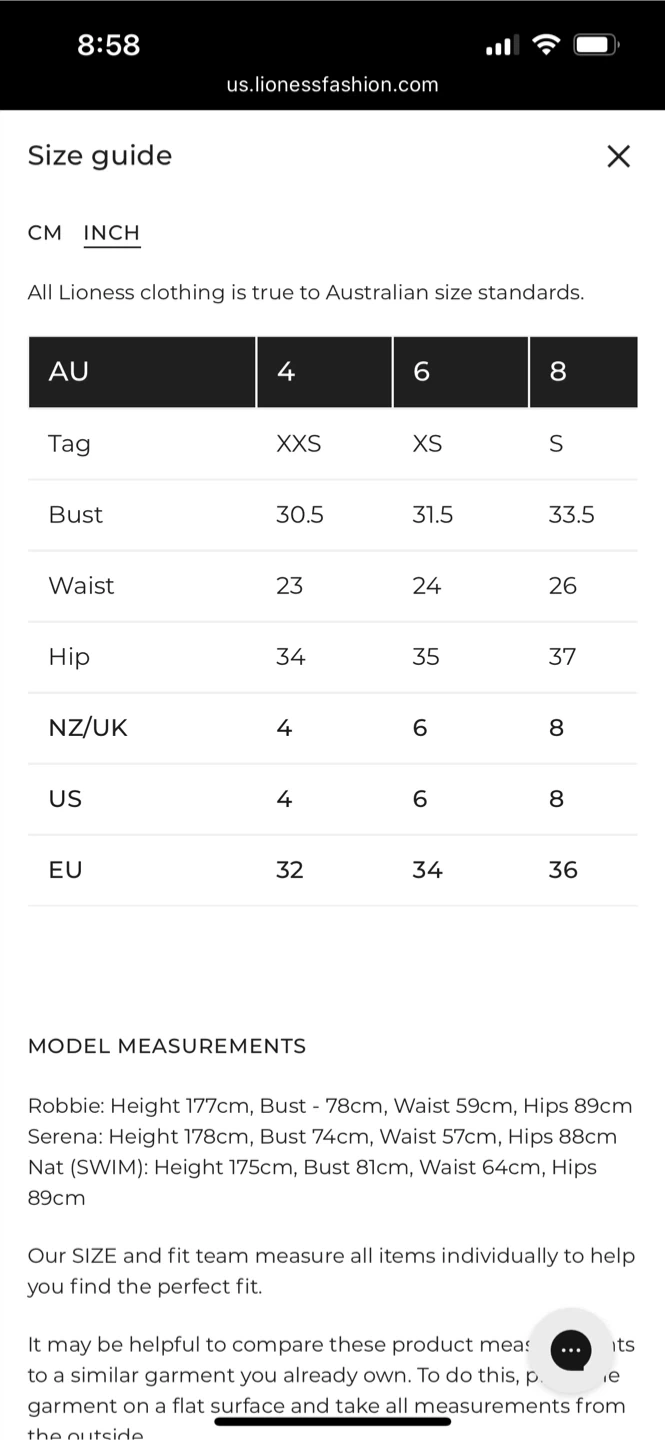Tap the Waist 24 measurement cell
Screen dimensions: 665x1440
point(427,586)
